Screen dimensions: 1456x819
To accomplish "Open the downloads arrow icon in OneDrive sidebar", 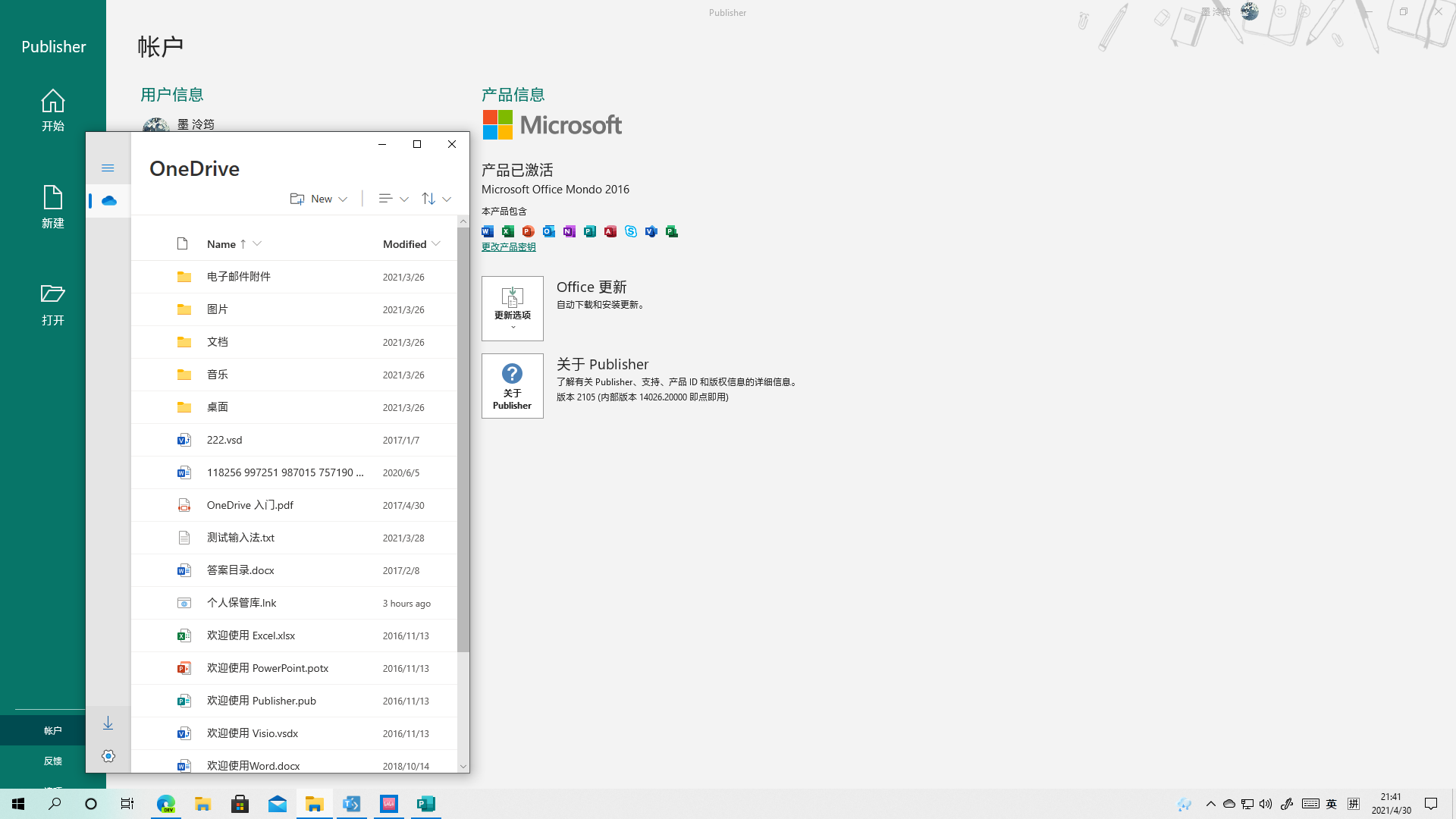I will (x=108, y=723).
